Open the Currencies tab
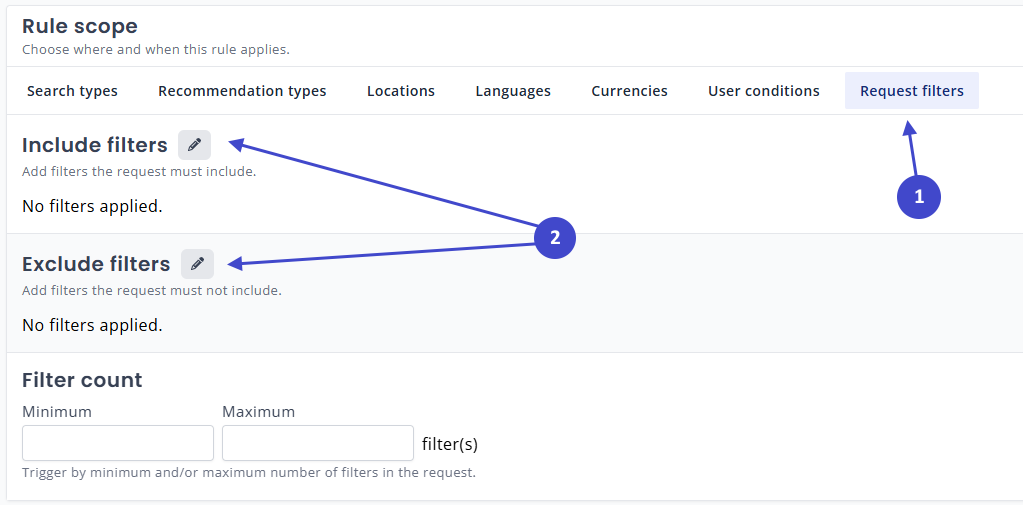1023x505 pixels. (x=629, y=91)
